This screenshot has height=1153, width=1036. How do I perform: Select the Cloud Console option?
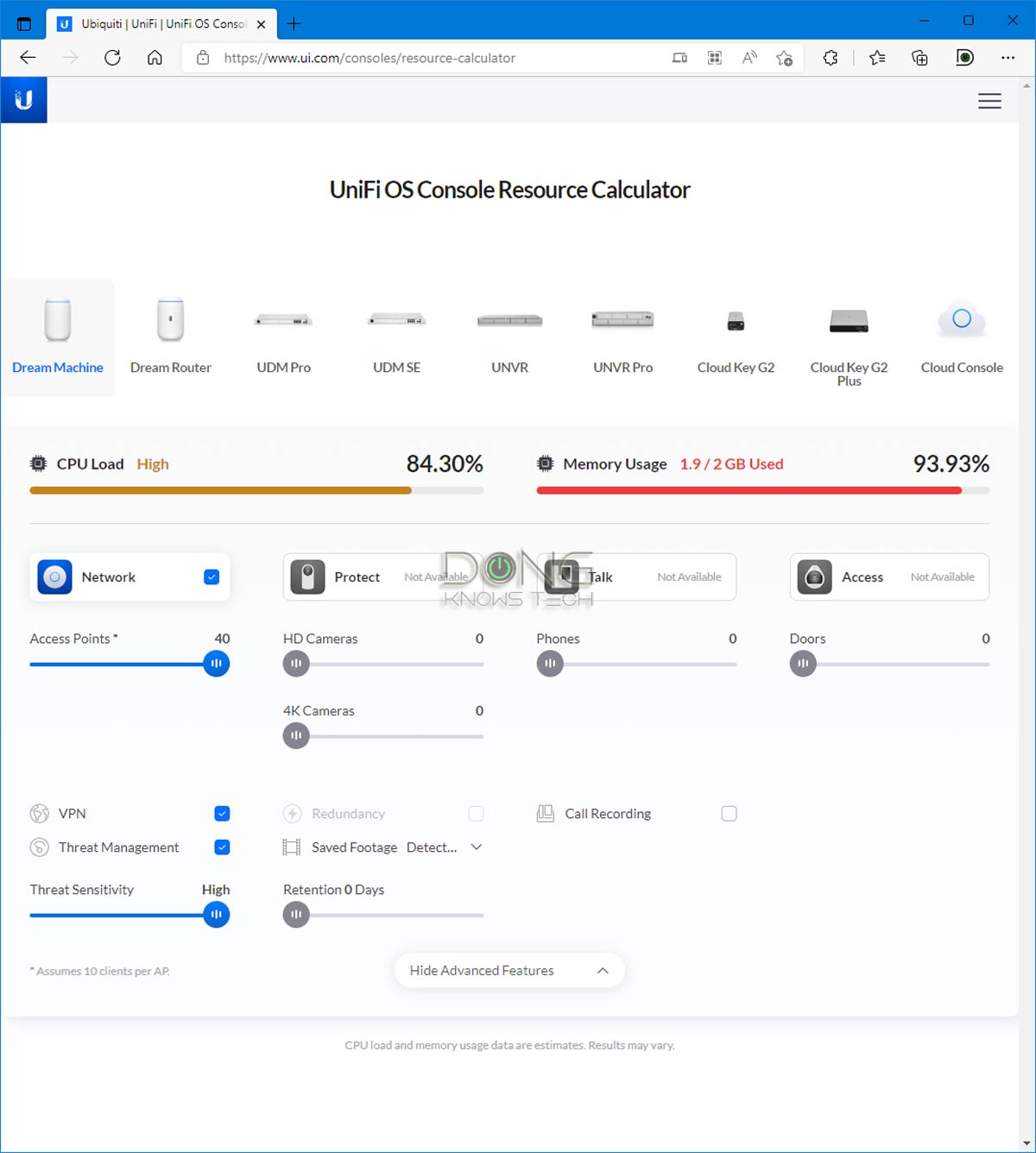pos(962,337)
